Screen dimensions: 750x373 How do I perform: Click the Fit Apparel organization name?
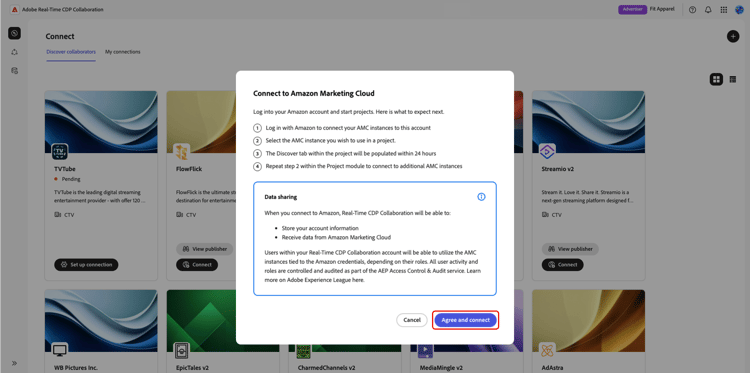click(x=662, y=9)
